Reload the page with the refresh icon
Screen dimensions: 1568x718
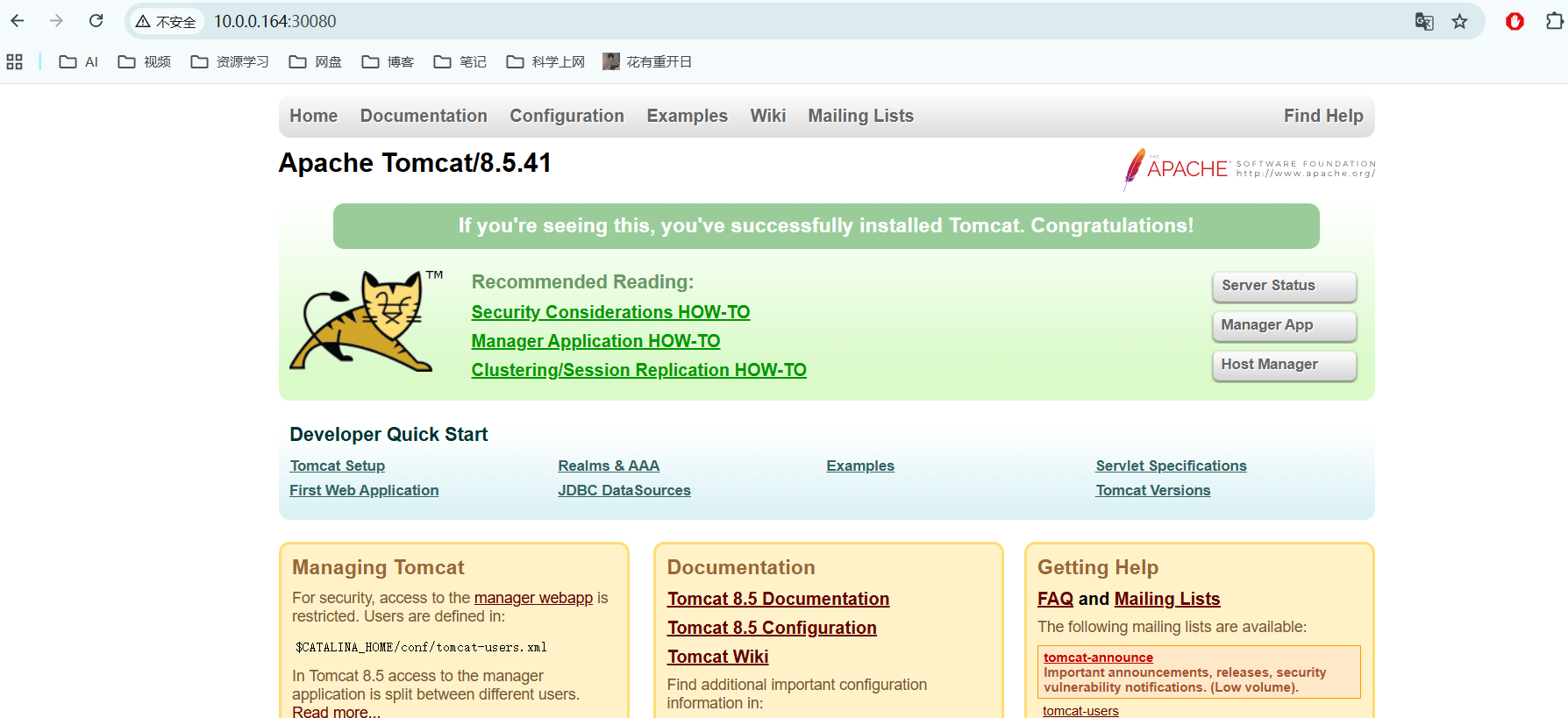96,21
